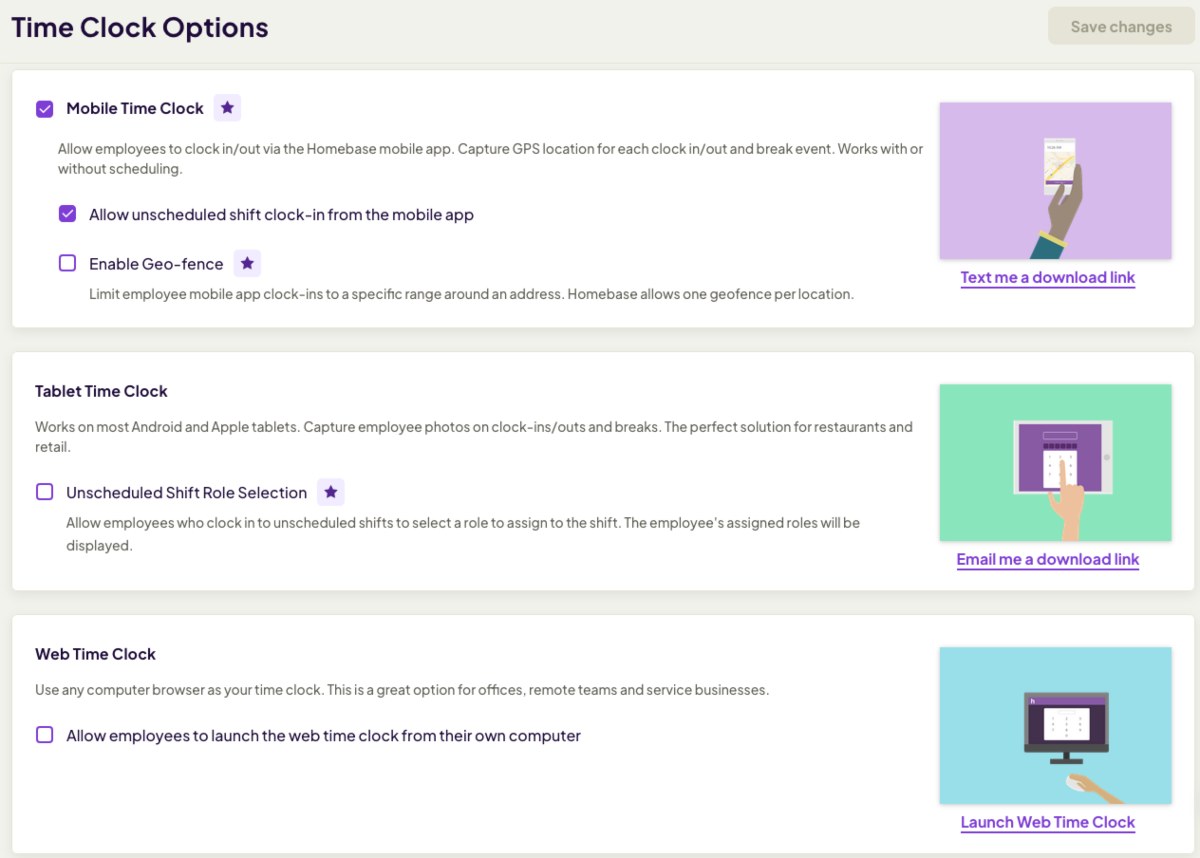This screenshot has width=1200, height=858.
Task: Click the Email me a download link
Action: [x=1047, y=559]
